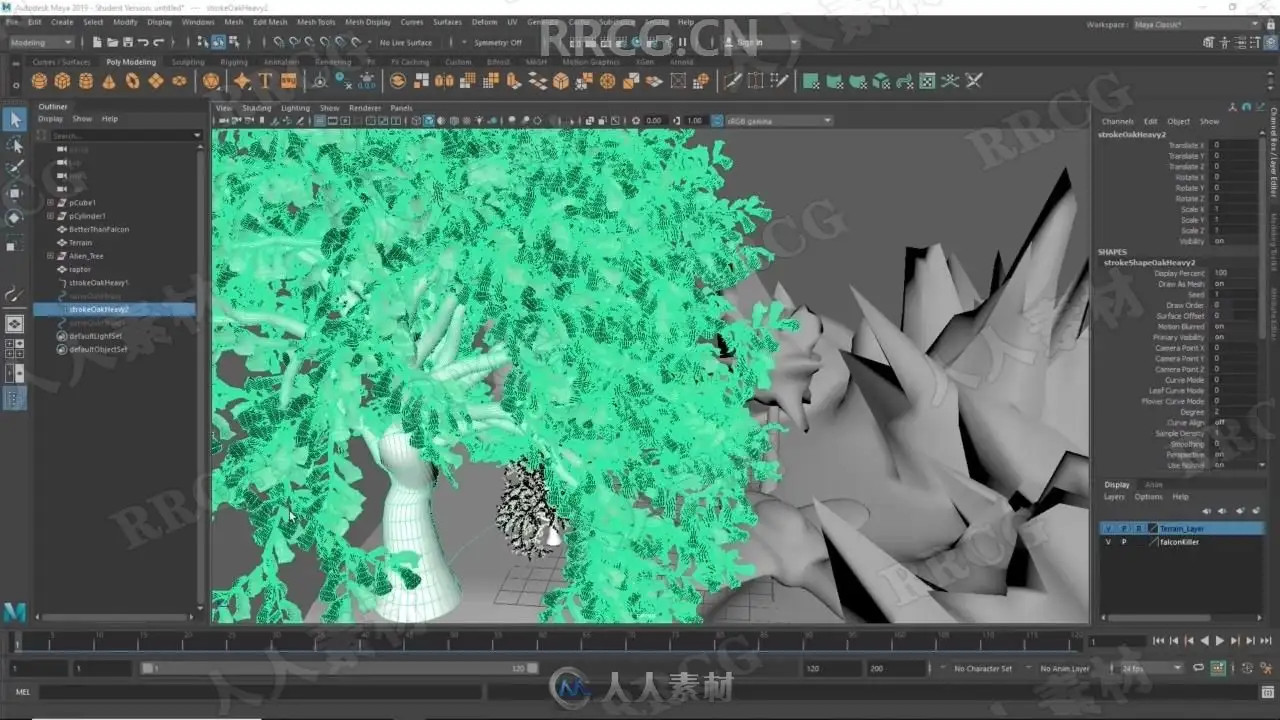Open the viewport Shading menu

[256, 108]
